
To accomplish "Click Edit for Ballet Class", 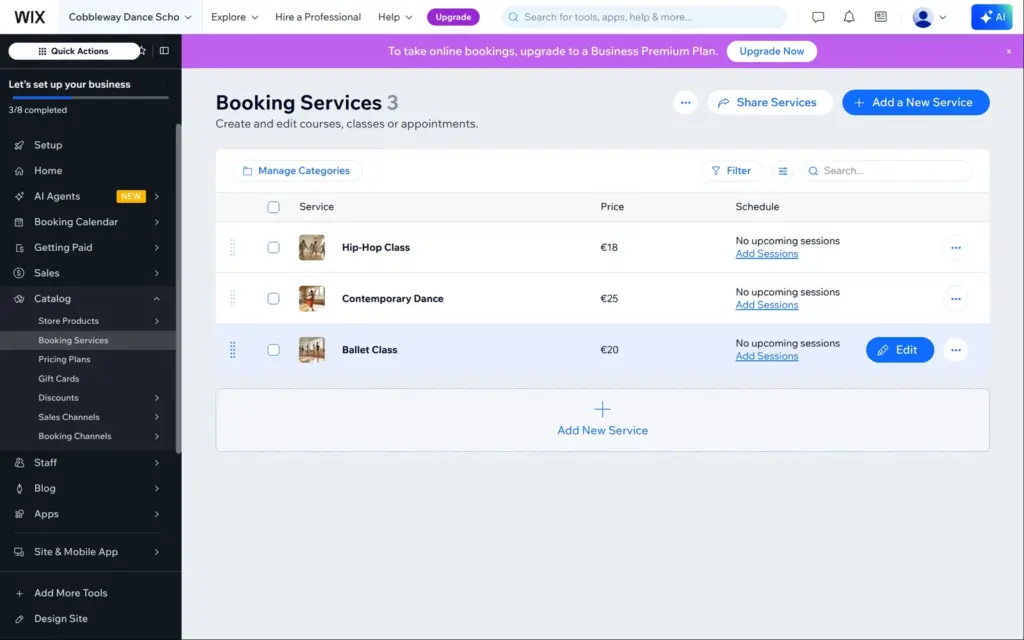I will click(x=900, y=350).
